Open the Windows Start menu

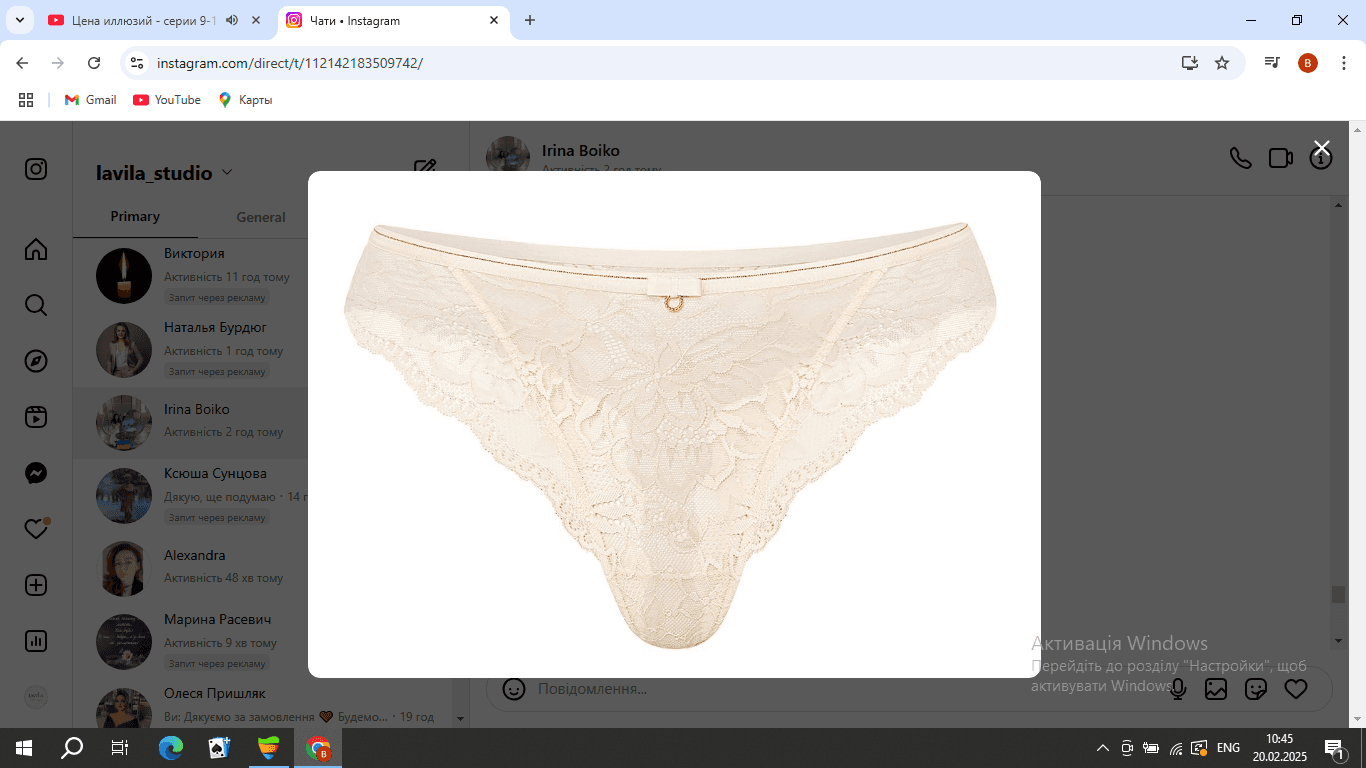pyautogui.click(x=24, y=747)
